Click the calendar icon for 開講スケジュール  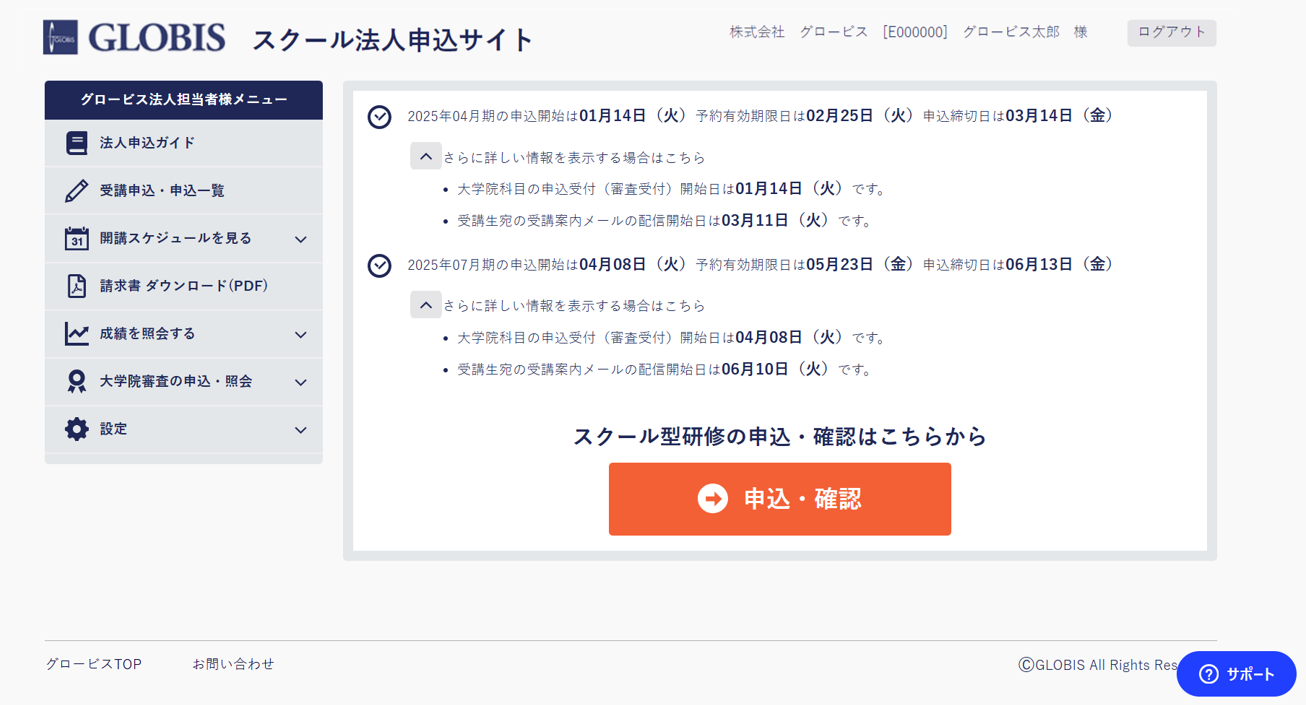(77, 238)
